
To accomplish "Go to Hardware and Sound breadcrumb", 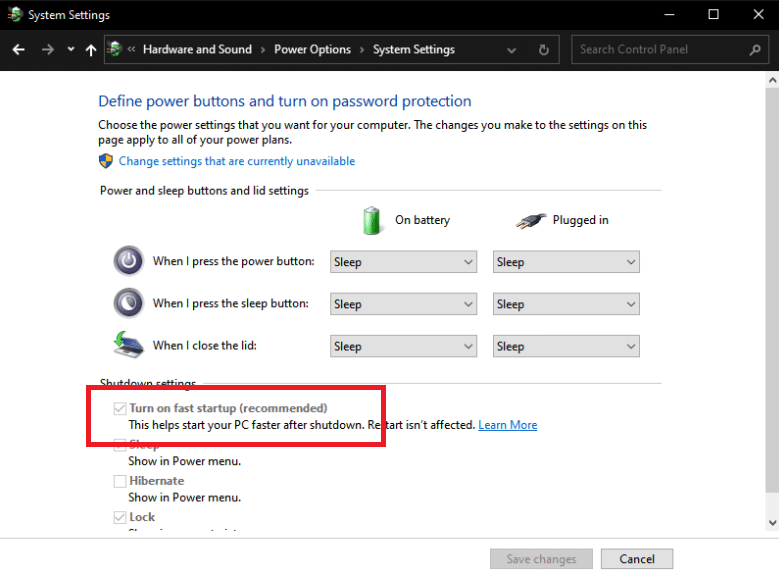I will pos(197,49).
